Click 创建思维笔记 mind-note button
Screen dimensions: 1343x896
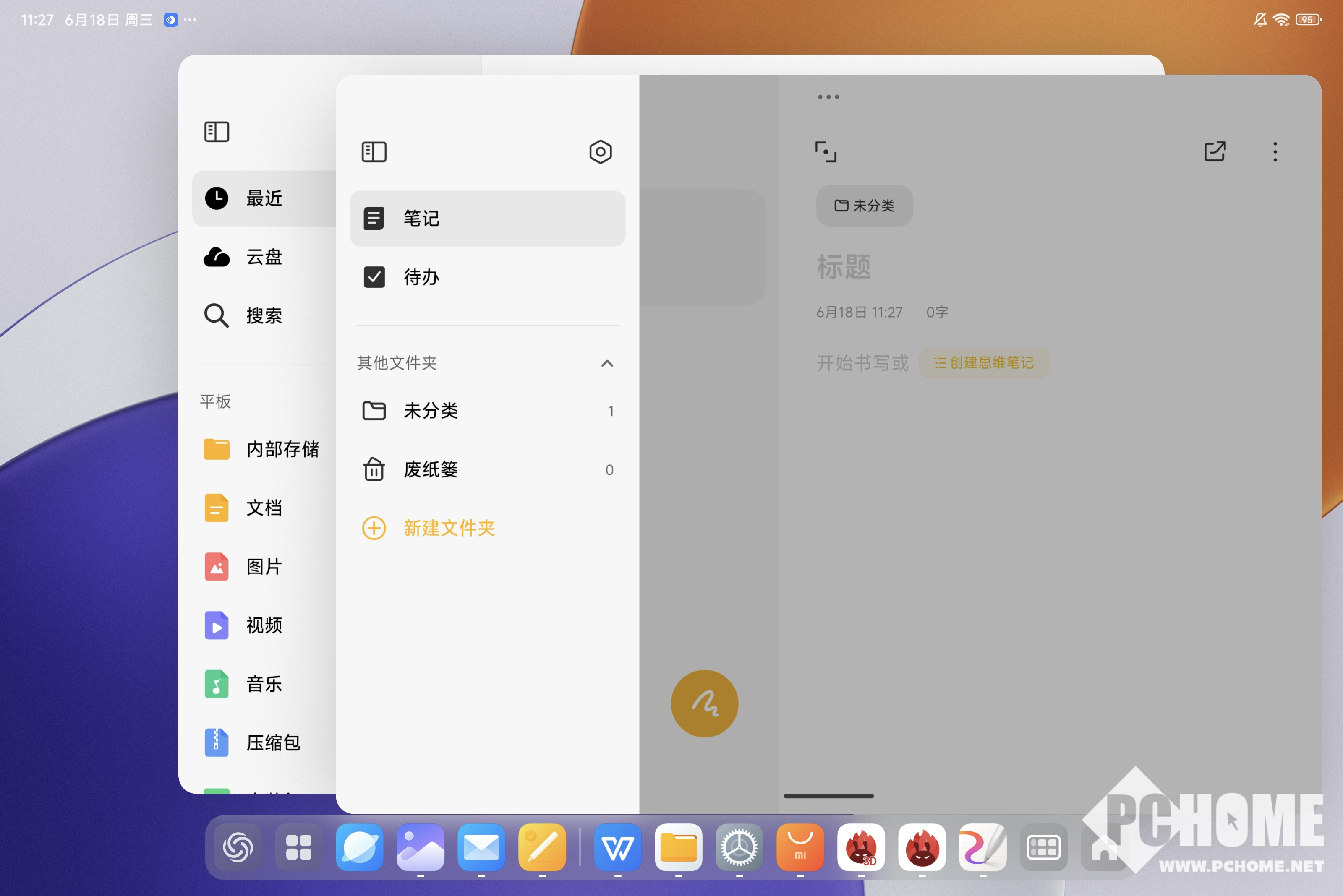(x=983, y=363)
